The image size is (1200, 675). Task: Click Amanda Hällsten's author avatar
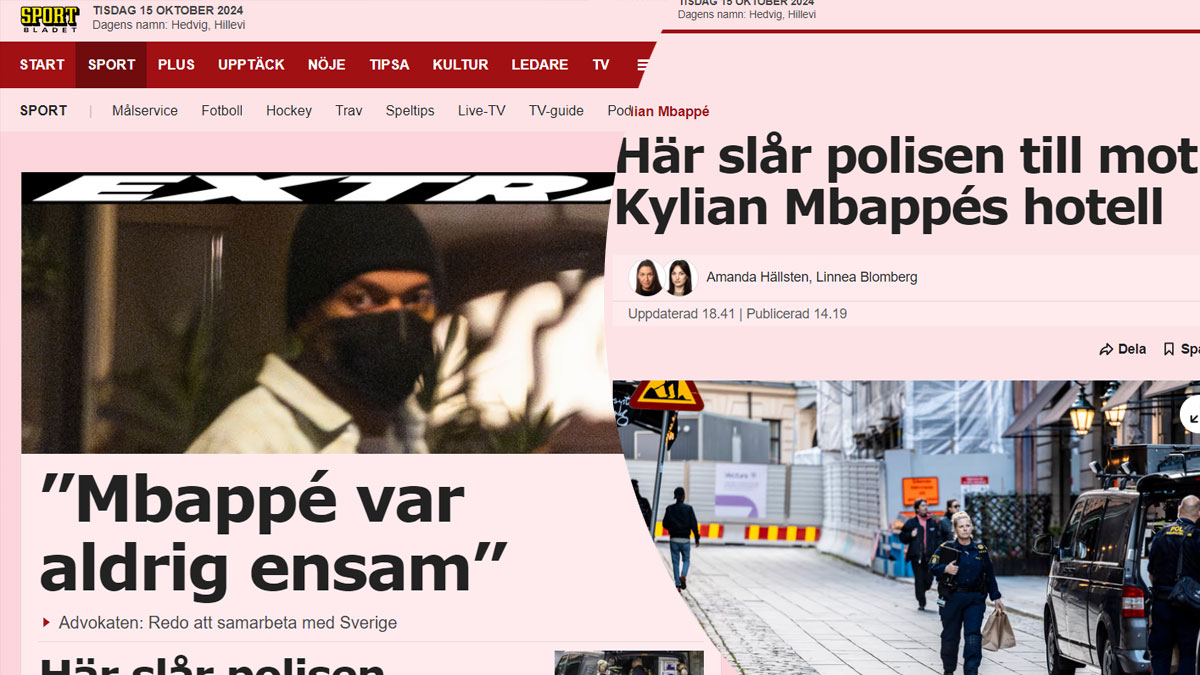tap(647, 277)
